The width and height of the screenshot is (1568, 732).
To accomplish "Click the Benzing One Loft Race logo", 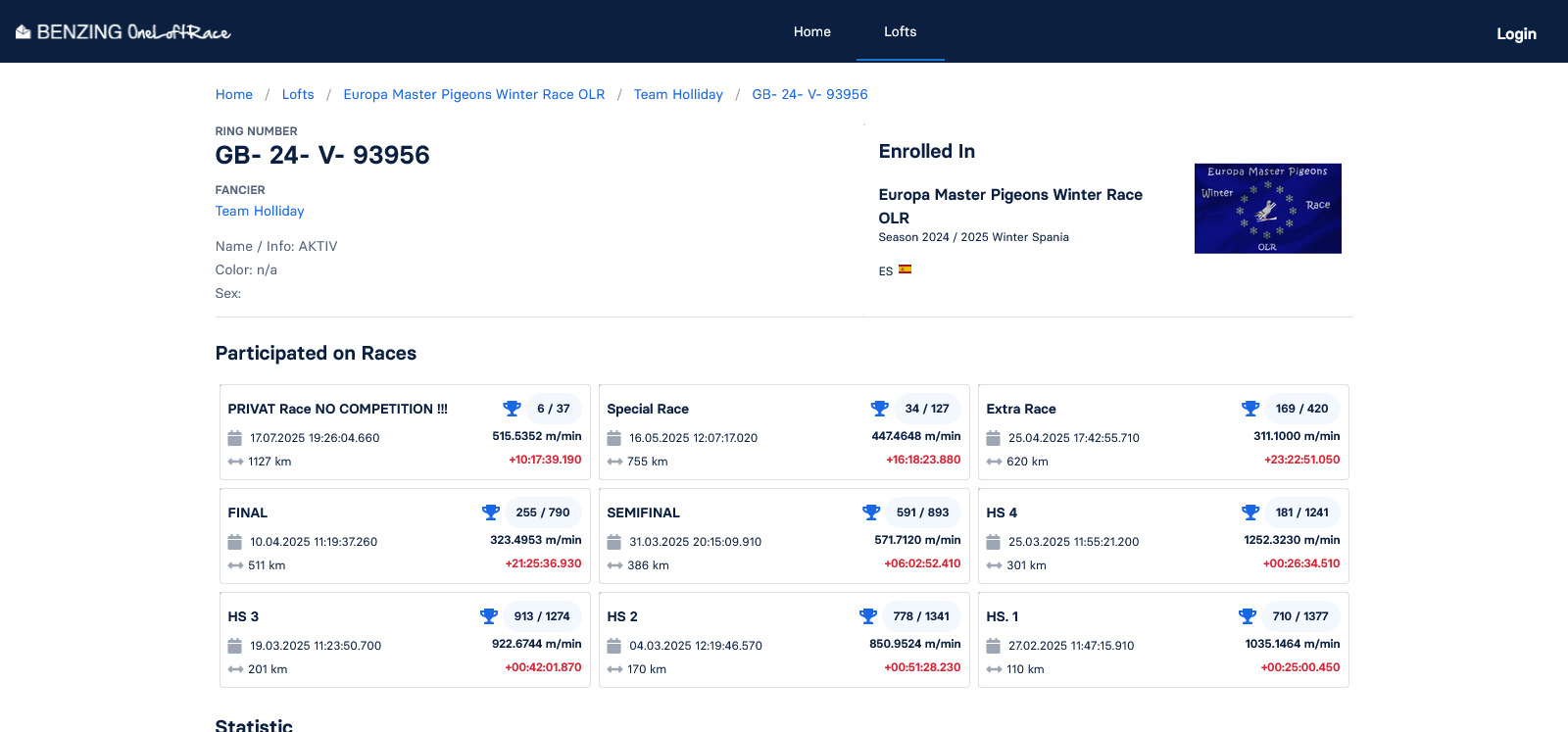I will tap(123, 32).
